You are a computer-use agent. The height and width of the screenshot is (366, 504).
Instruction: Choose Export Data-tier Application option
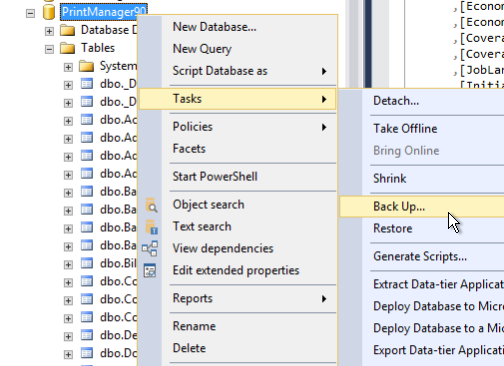(422, 350)
